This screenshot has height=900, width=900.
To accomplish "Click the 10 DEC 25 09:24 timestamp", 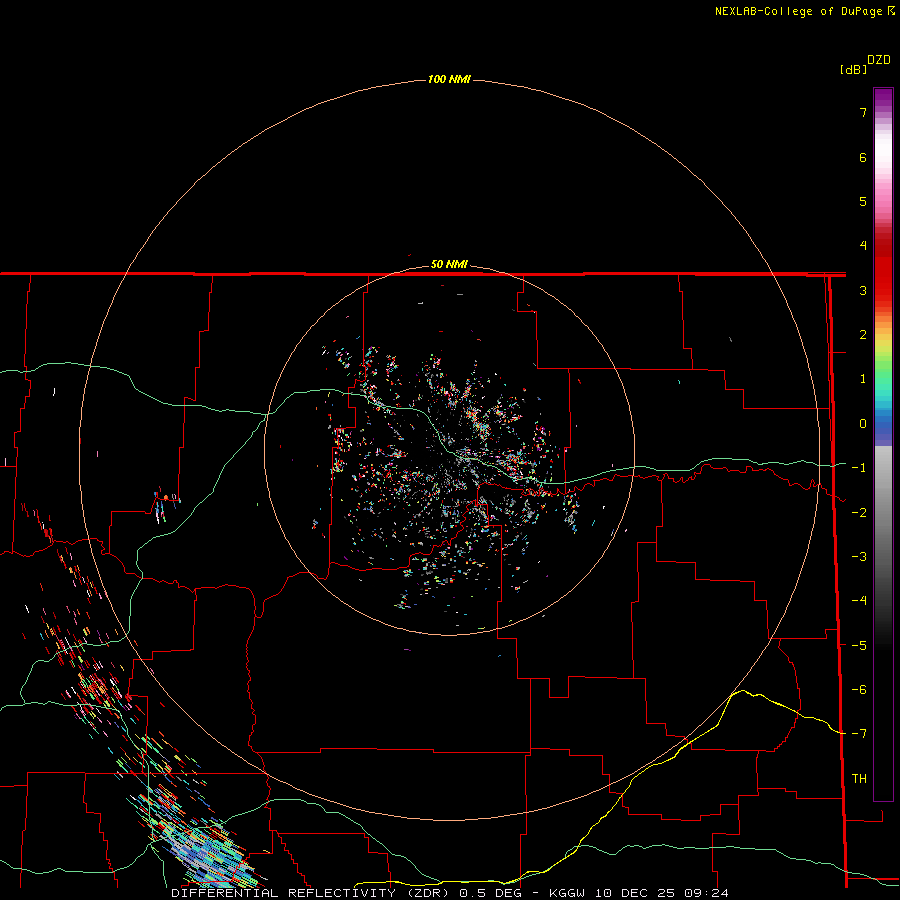I will [x=661, y=893].
